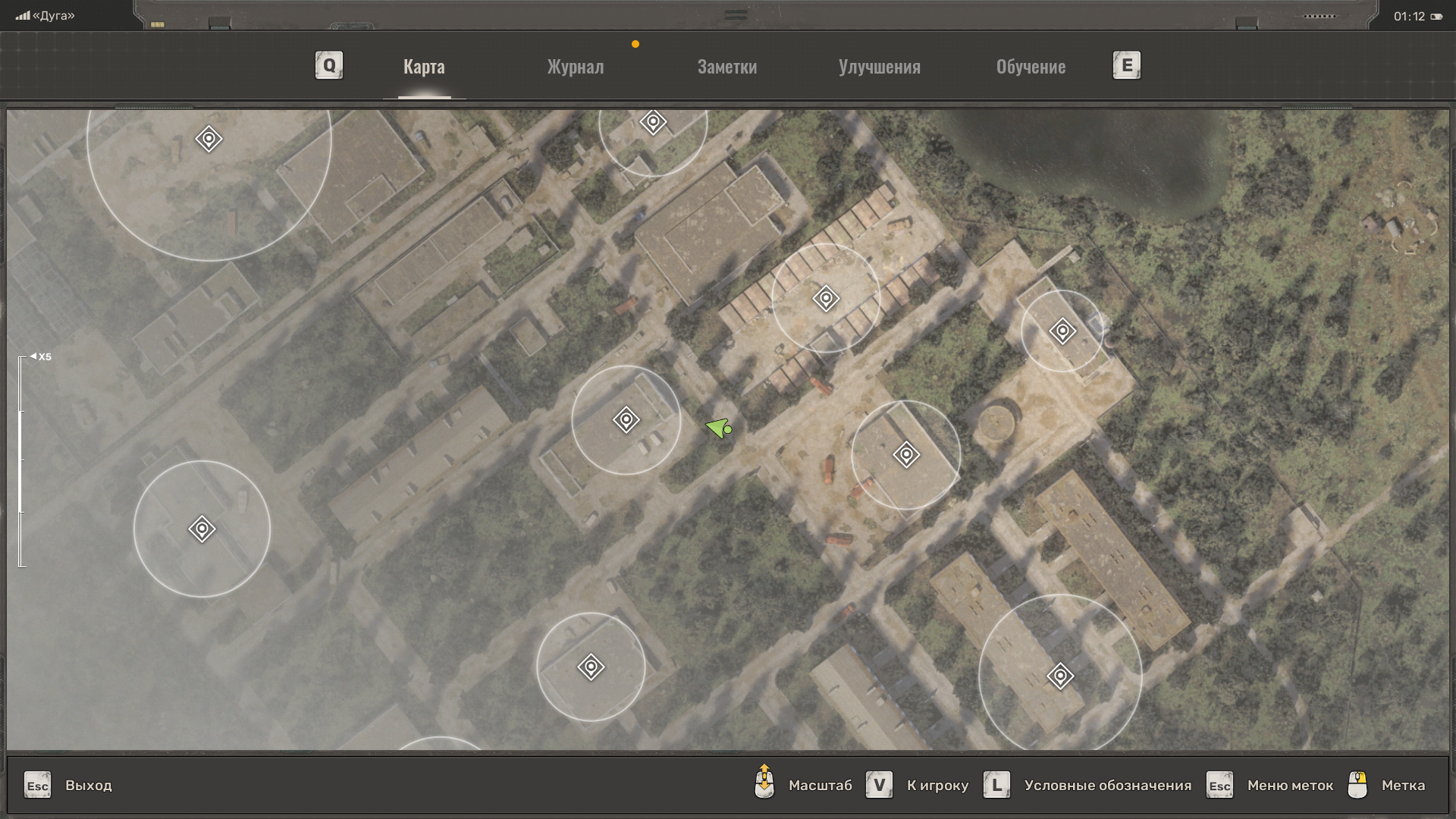Select marker in largest circle at top-left
The height and width of the screenshot is (819, 1456).
coord(209,139)
